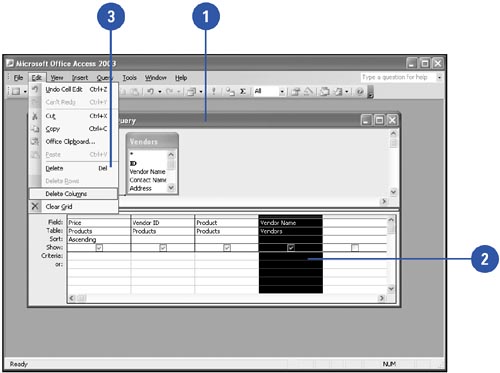Toggle the Show checkbox in the Price column
The height and width of the screenshot is (373, 500).
99,248
